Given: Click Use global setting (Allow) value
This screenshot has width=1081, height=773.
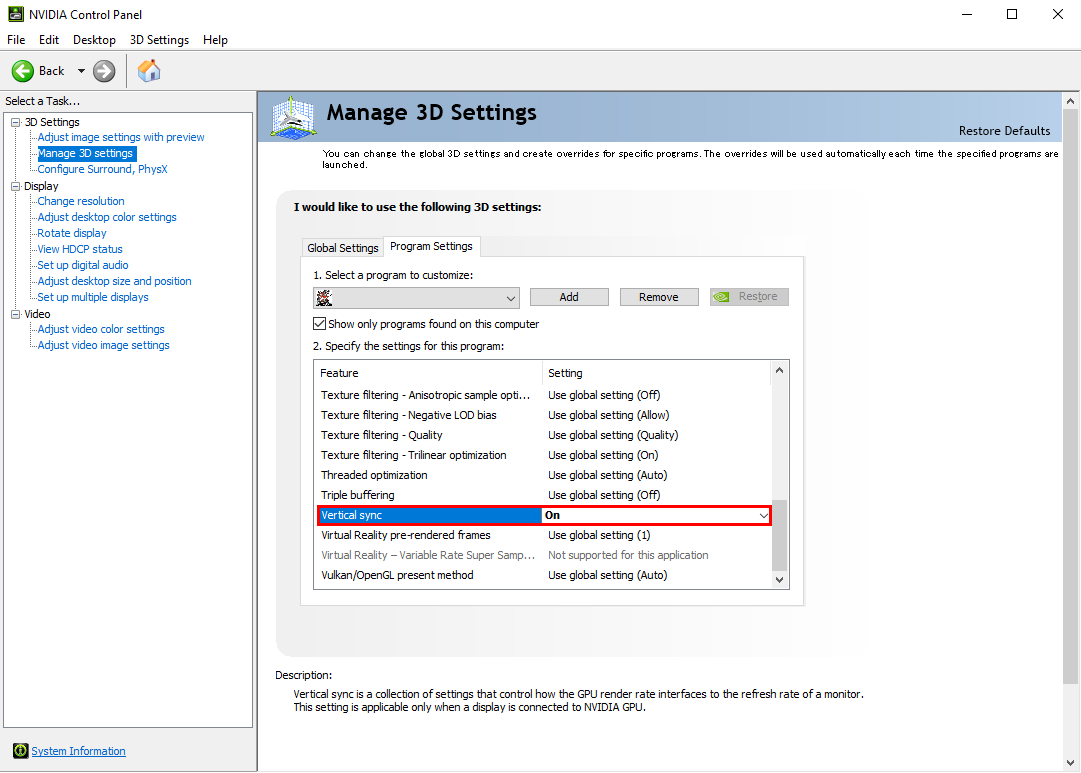Looking at the screenshot, I should [x=609, y=415].
